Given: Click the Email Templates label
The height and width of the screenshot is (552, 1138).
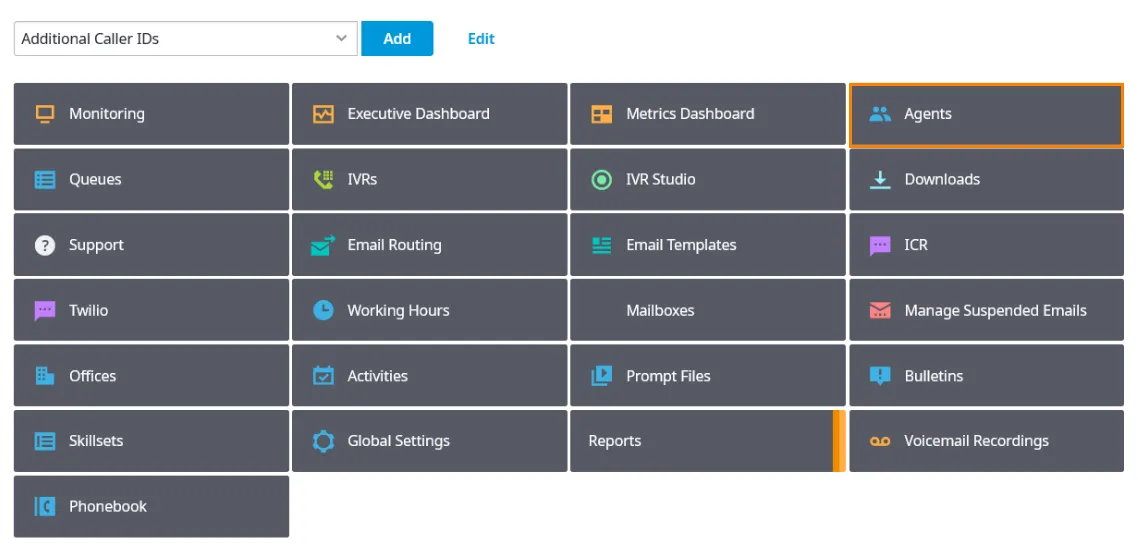Looking at the screenshot, I should tap(681, 245).
